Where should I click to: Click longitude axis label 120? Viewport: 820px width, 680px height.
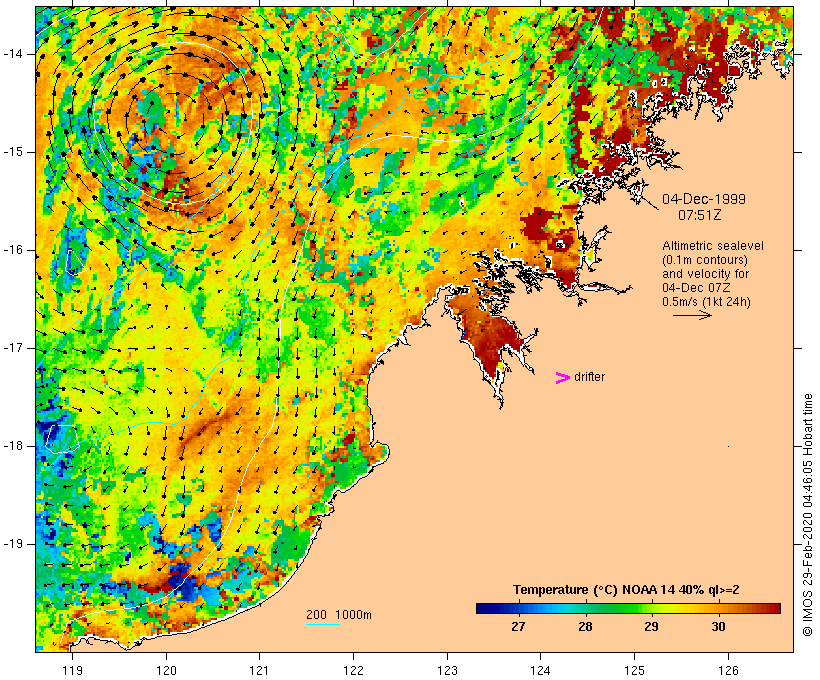point(166,670)
